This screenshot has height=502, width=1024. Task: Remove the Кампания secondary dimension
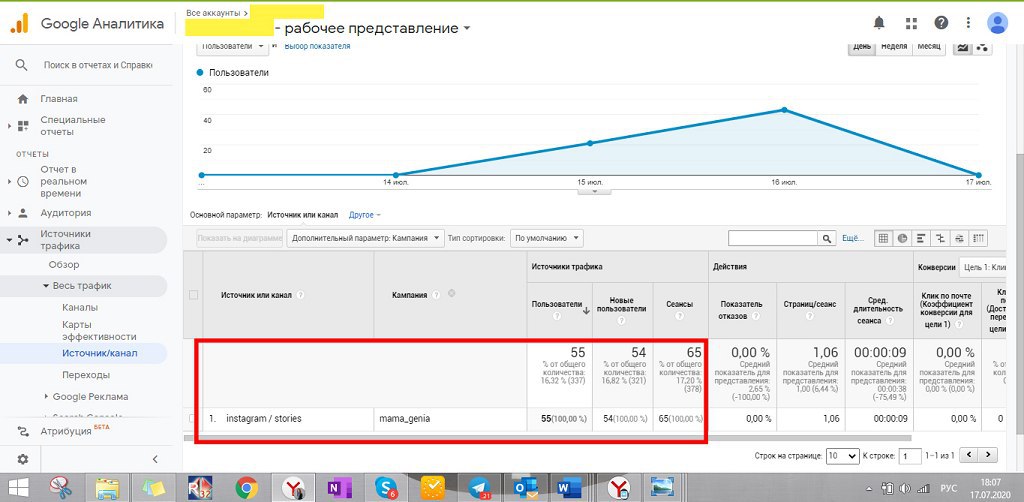(x=451, y=294)
